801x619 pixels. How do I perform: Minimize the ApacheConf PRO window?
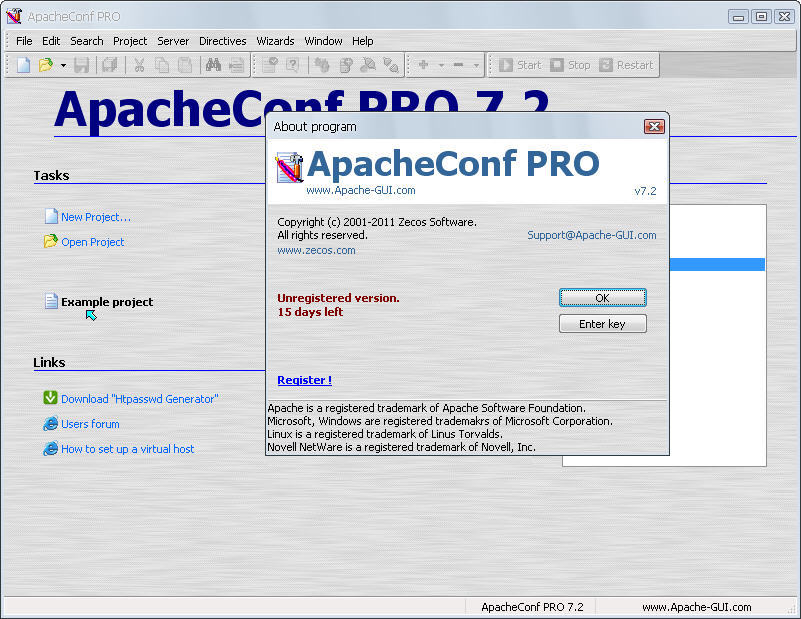(738, 16)
